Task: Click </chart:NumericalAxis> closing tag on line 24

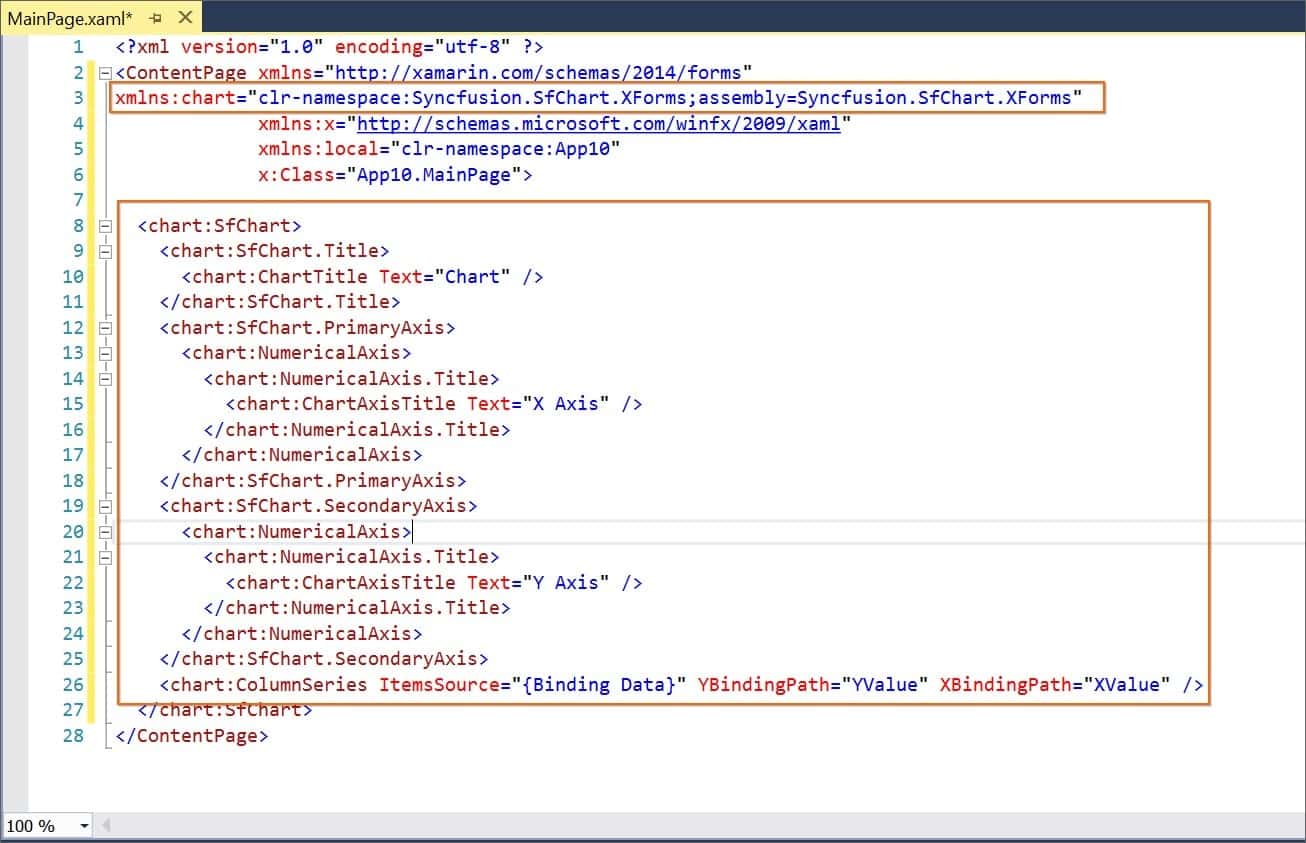Action: coord(302,634)
